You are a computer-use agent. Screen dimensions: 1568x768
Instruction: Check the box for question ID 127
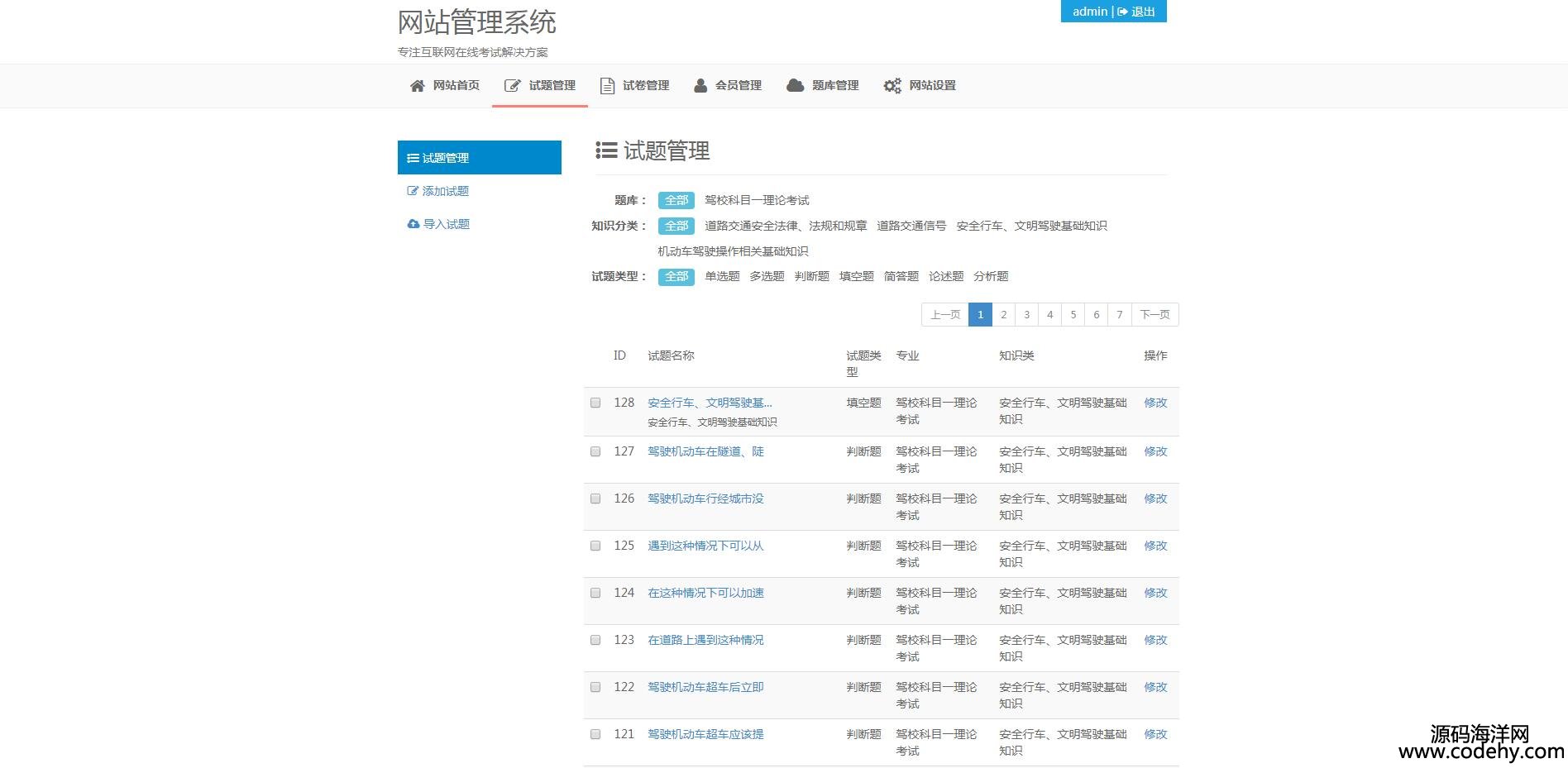coord(595,451)
